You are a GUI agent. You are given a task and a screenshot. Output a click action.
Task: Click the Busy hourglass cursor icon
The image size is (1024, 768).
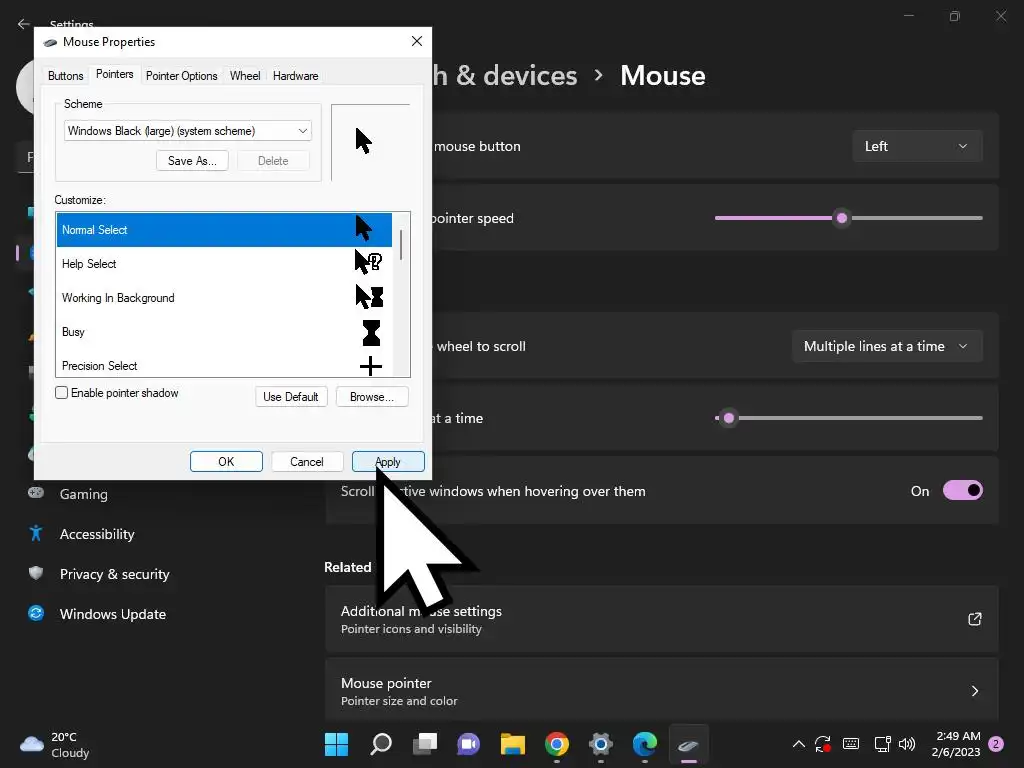(x=371, y=332)
